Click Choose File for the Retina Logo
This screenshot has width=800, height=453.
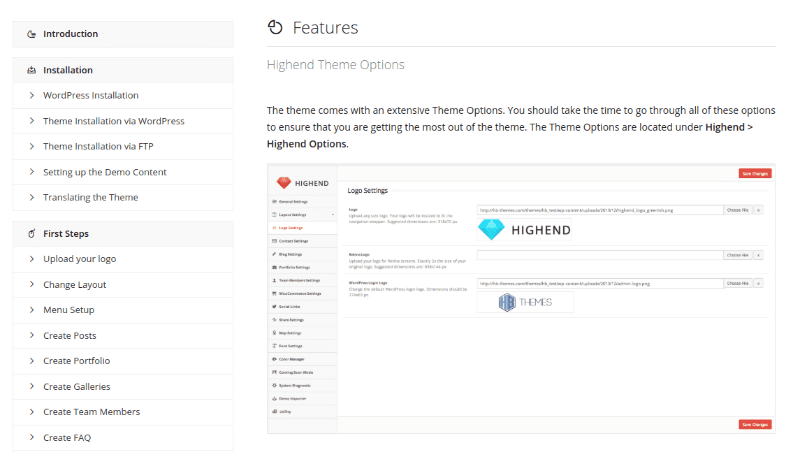pyautogui.click(x=738, y=255)
